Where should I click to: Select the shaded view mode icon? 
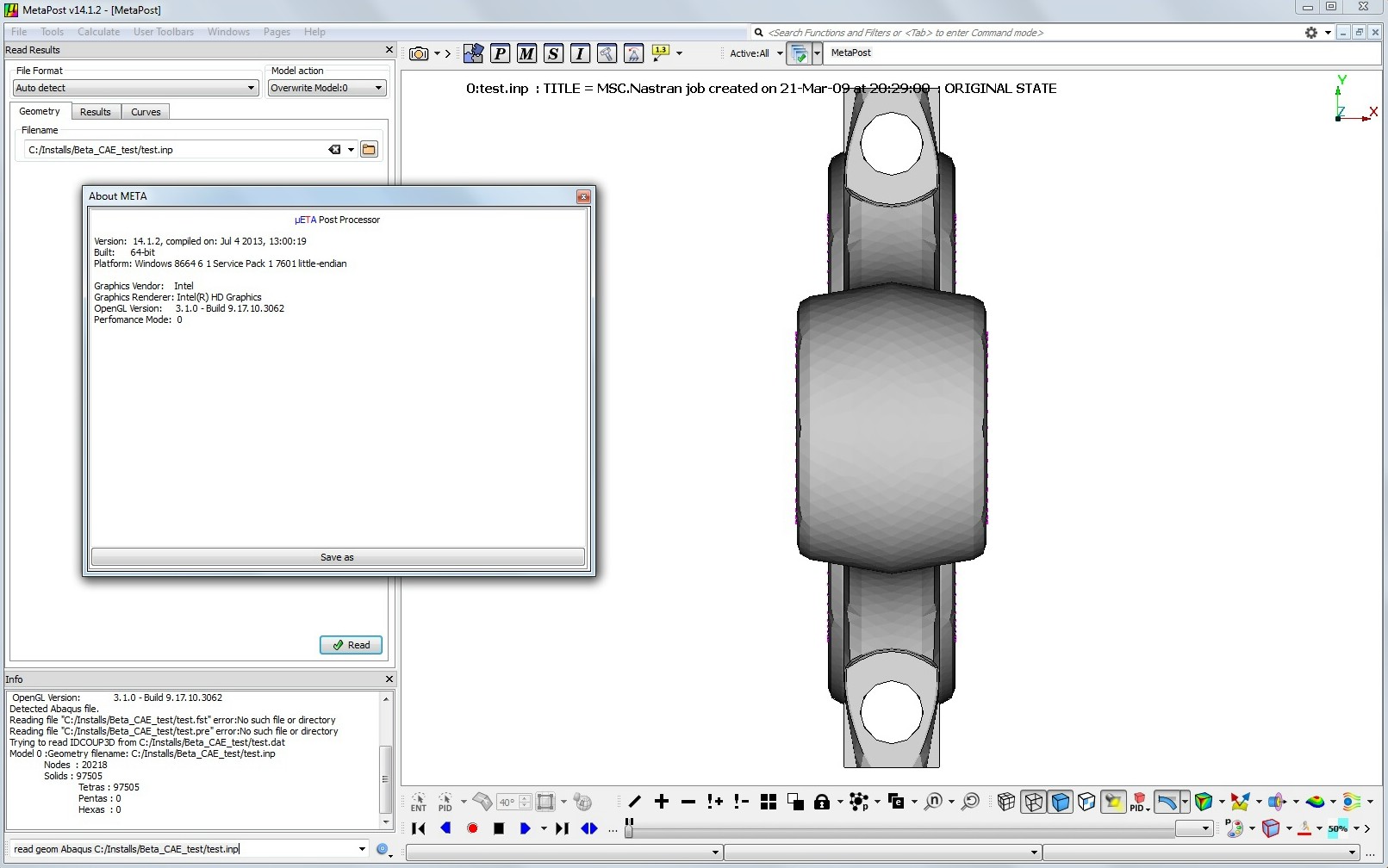tap(1060, 802)
